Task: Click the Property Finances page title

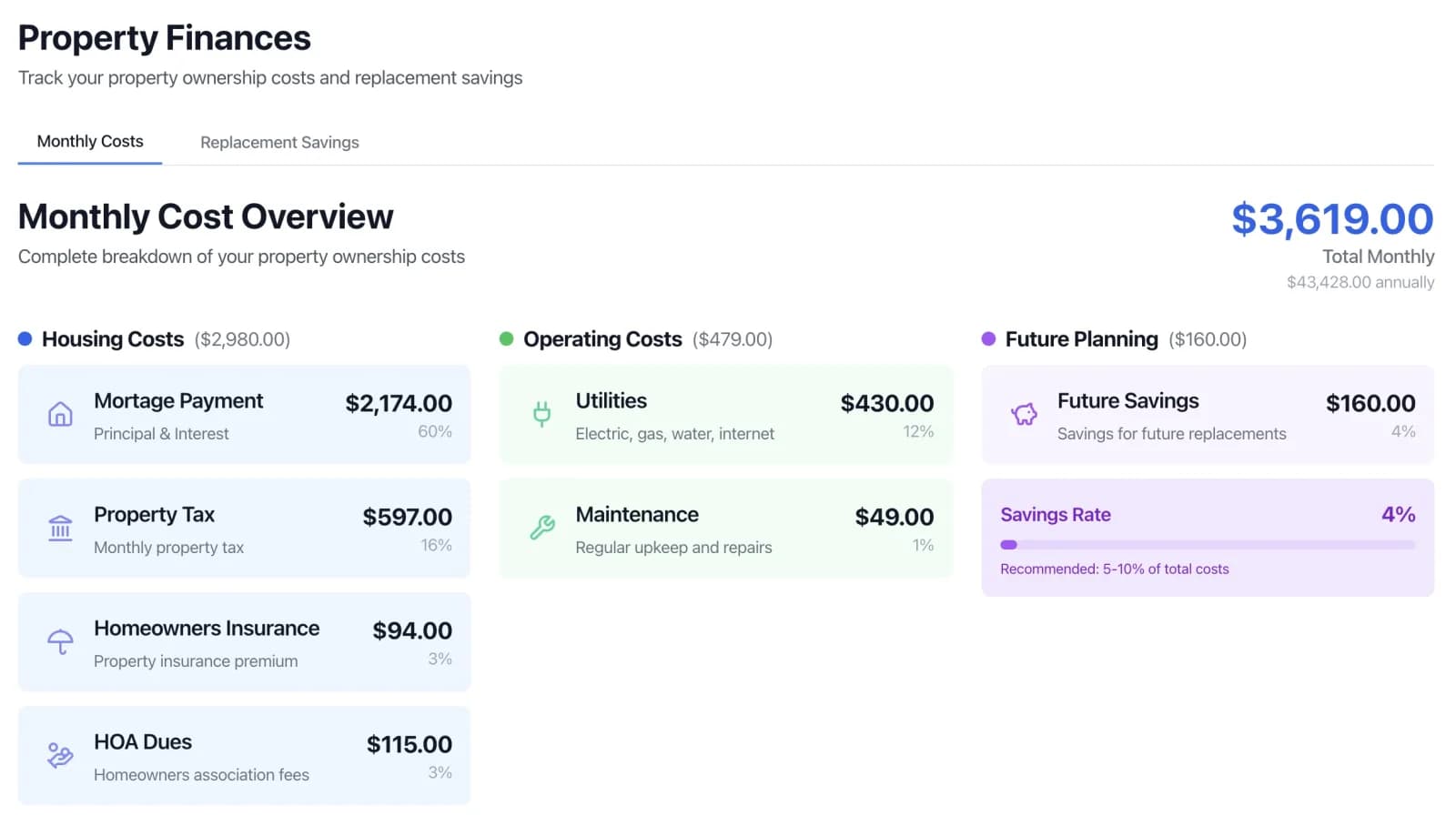Action: point(165,38)
